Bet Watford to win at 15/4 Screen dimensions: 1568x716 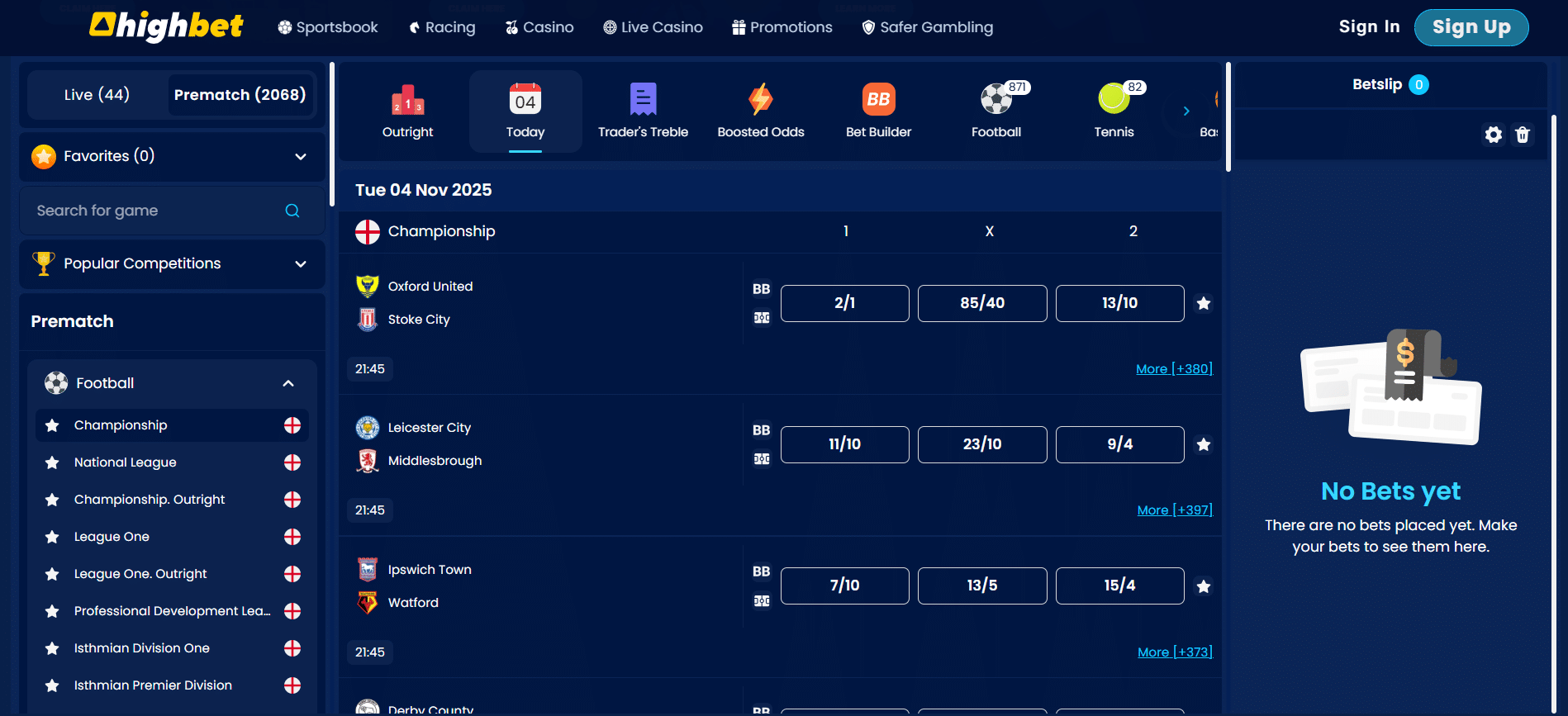(x=1119, y=586)
